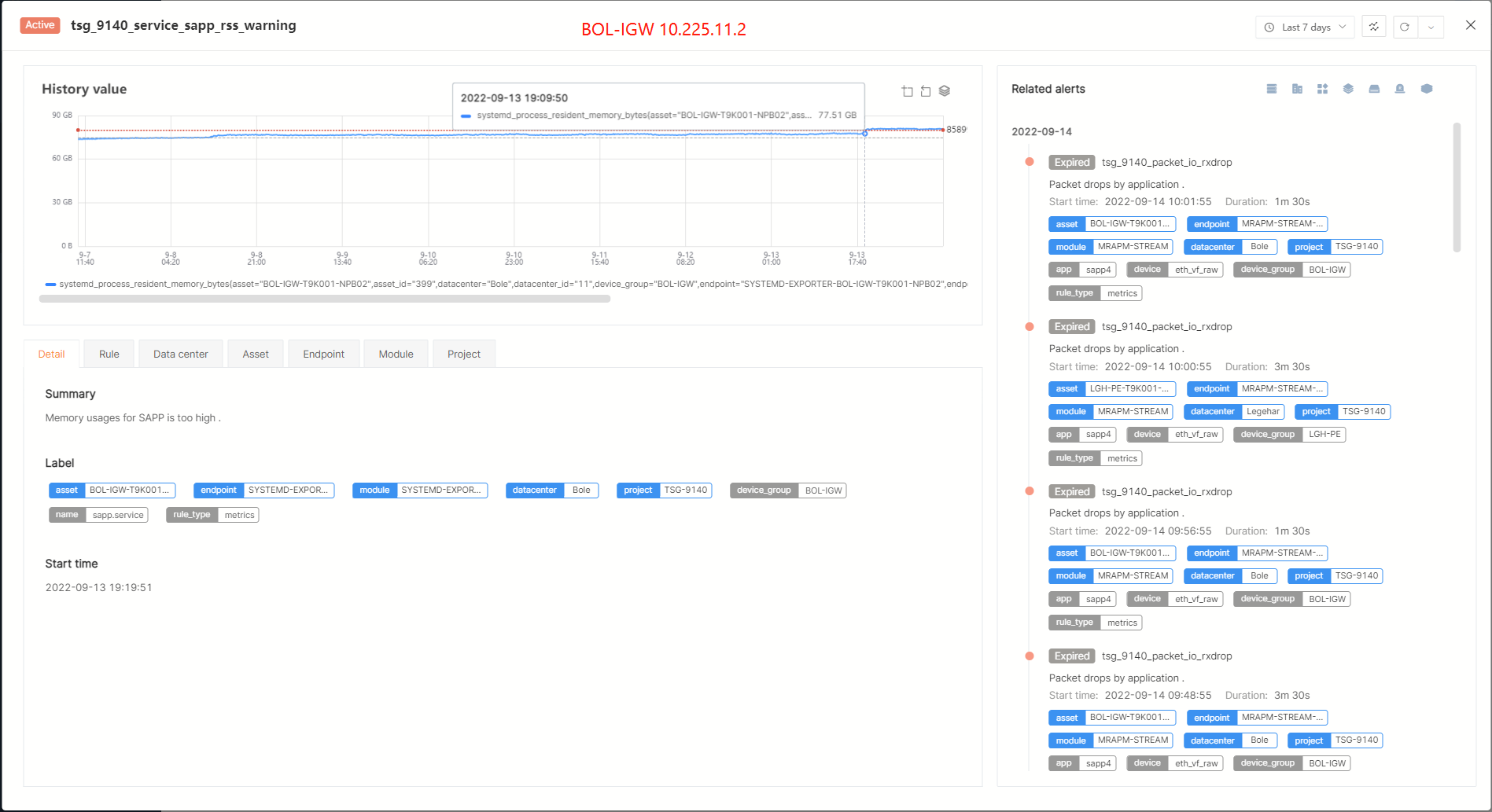Click the four-squares filter icon in Related alerts

click(x=1322, y=89)
